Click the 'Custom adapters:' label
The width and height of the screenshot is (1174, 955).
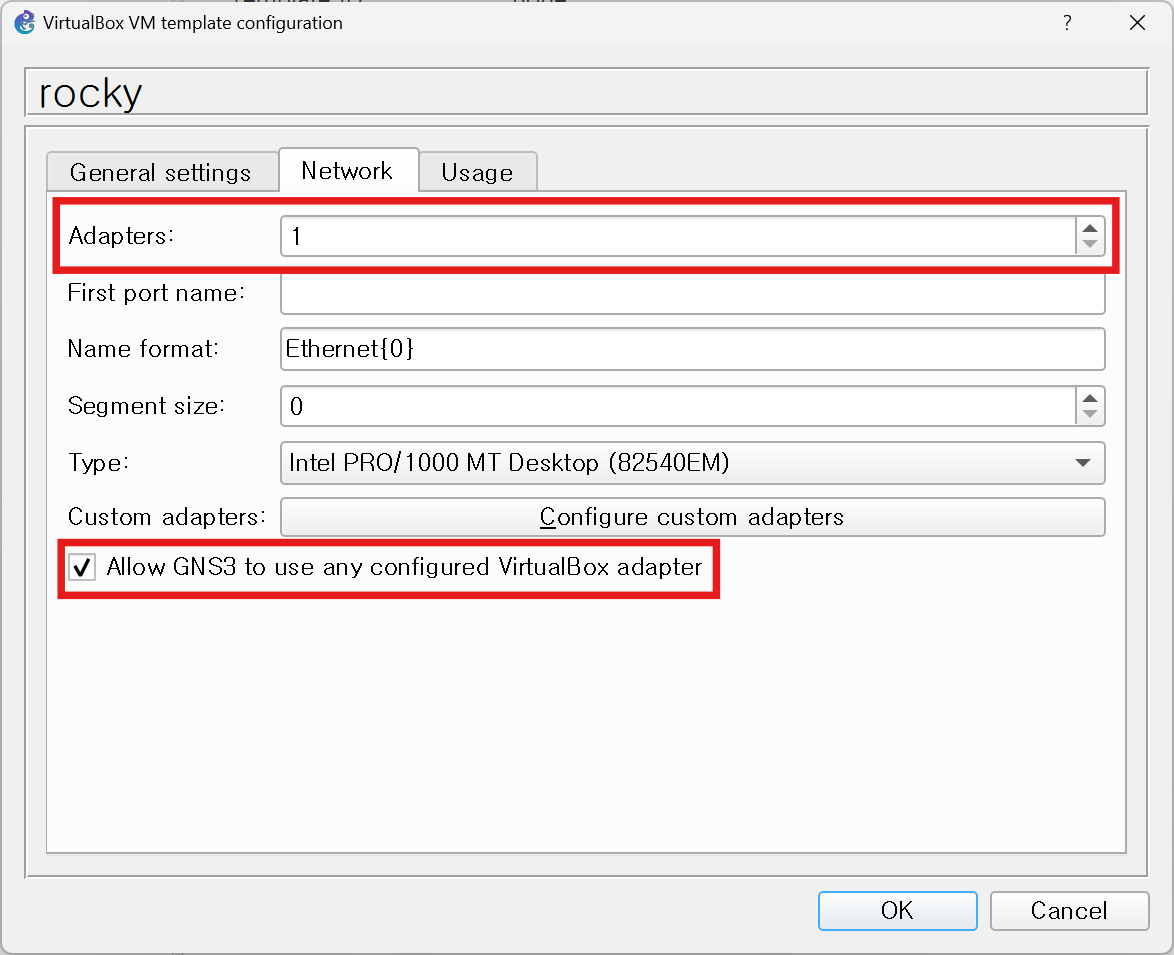tap(166, 517)
